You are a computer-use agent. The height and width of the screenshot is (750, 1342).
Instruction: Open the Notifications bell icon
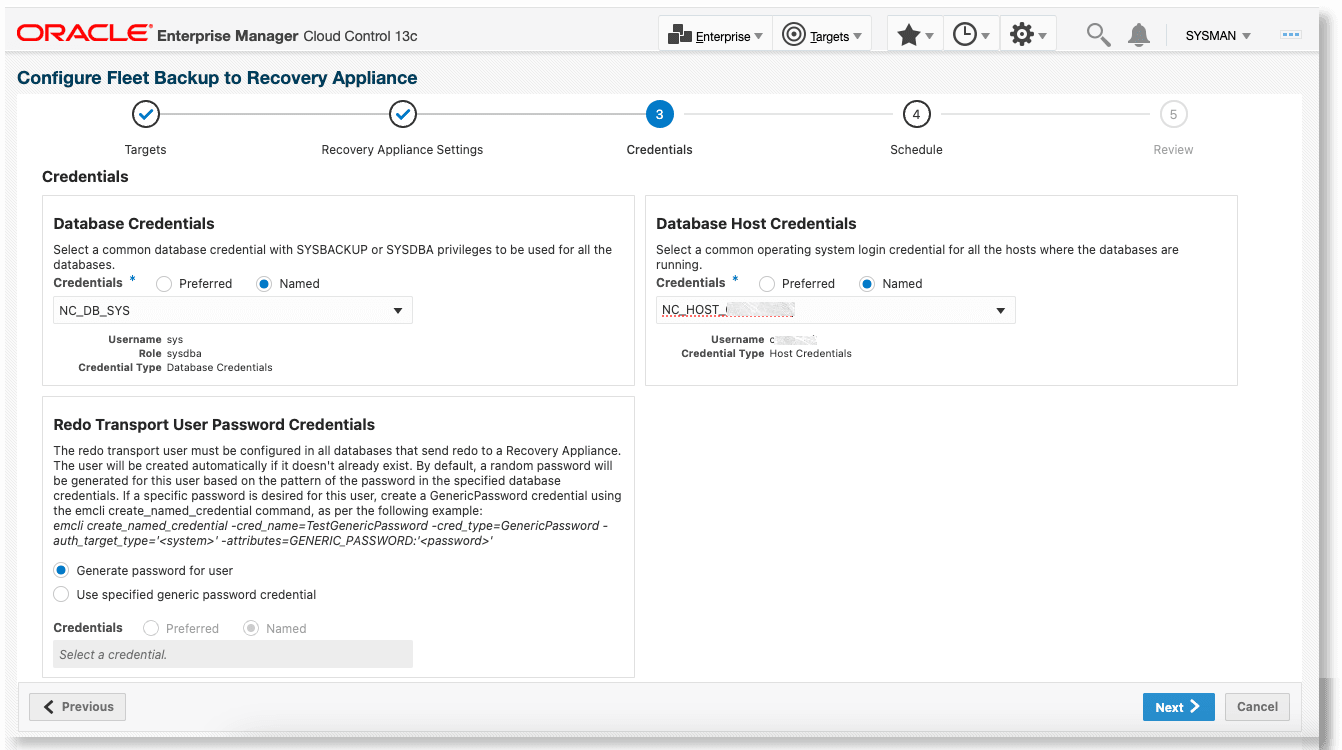pos(1138,33)
